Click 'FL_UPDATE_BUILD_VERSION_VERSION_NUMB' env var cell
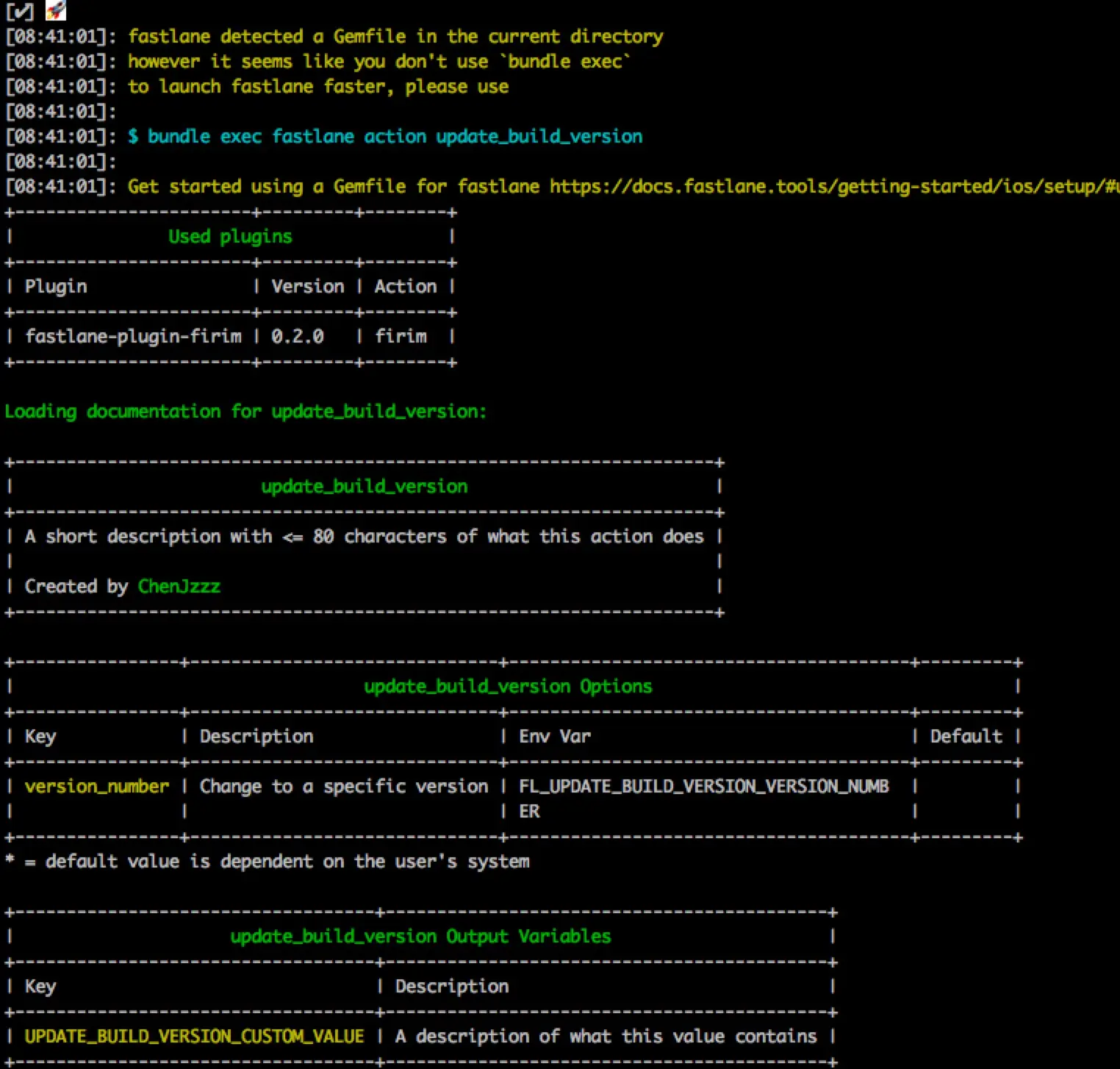 pyautogui.click(x=704, y=787)
